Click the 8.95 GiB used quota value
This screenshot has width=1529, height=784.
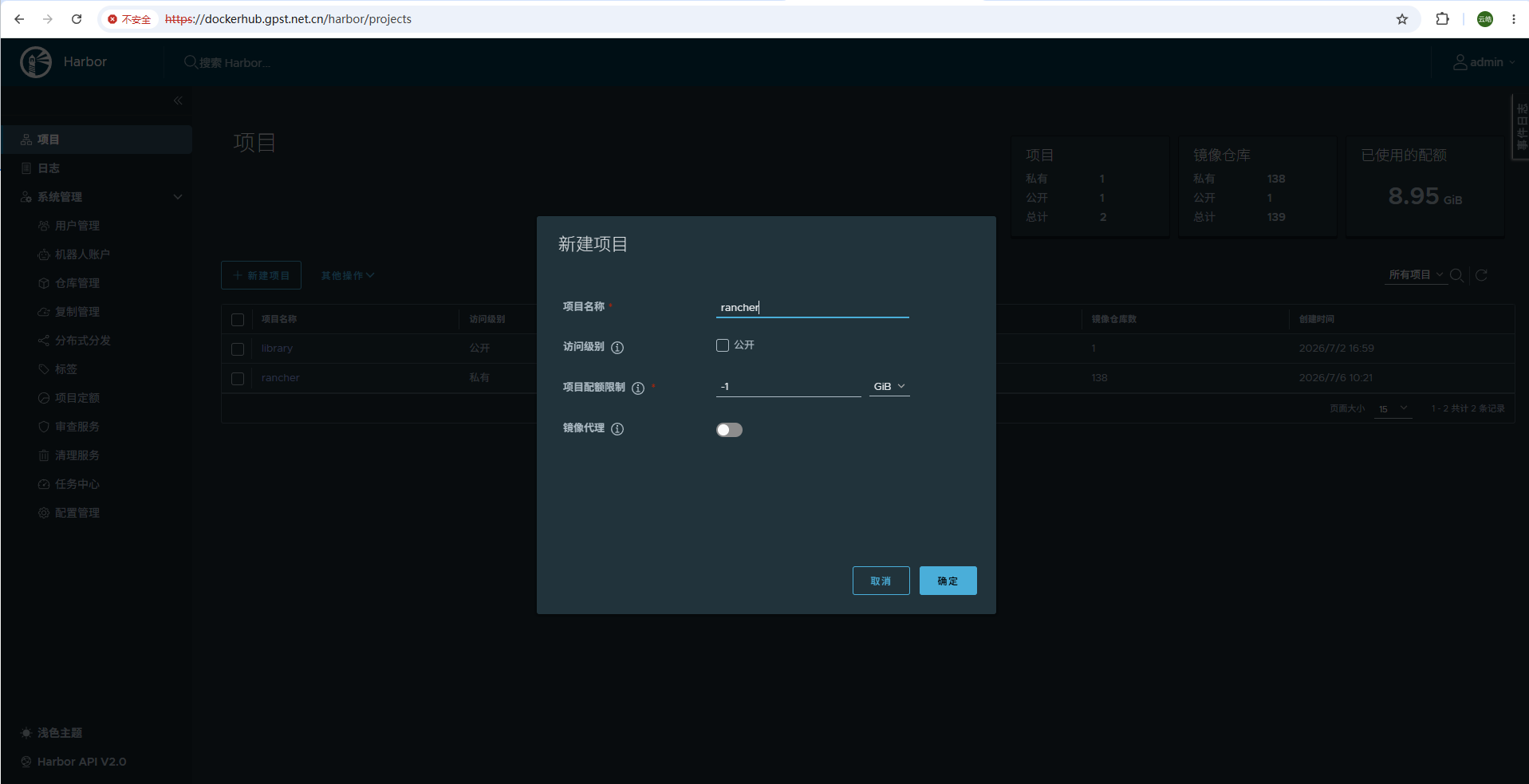coord(1425,196)
